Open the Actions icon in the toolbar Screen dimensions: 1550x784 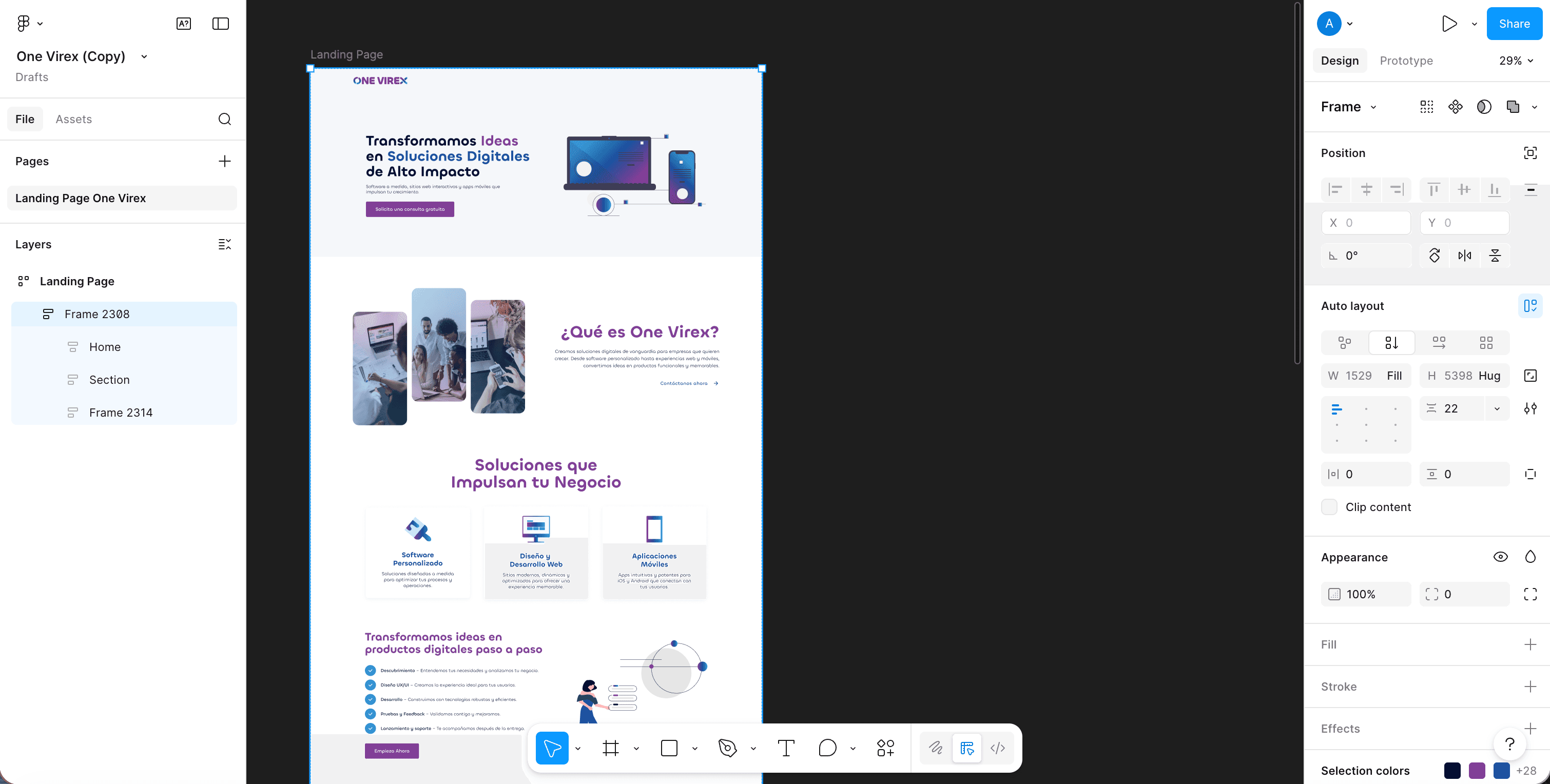[884, 748]
